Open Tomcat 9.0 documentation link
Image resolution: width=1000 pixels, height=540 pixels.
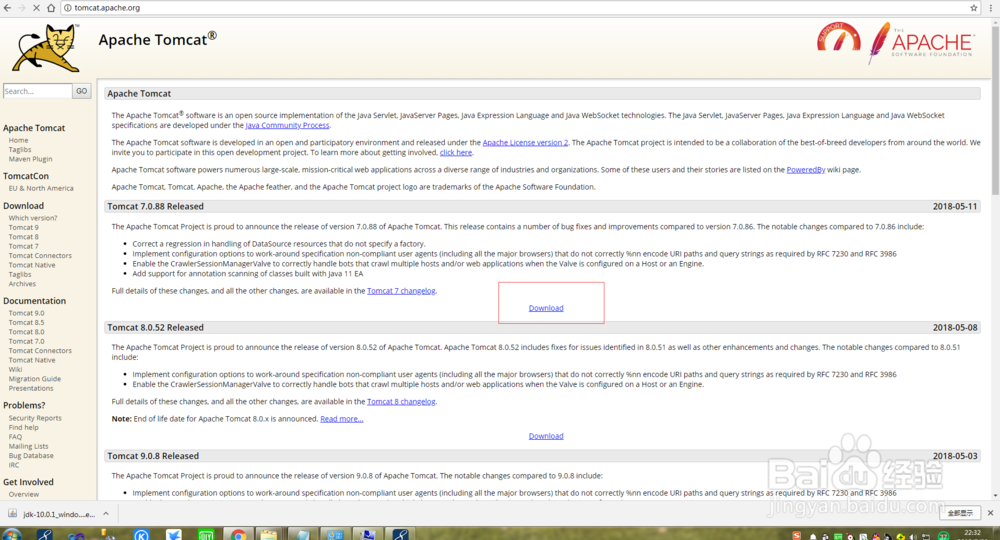coord(27,314)
